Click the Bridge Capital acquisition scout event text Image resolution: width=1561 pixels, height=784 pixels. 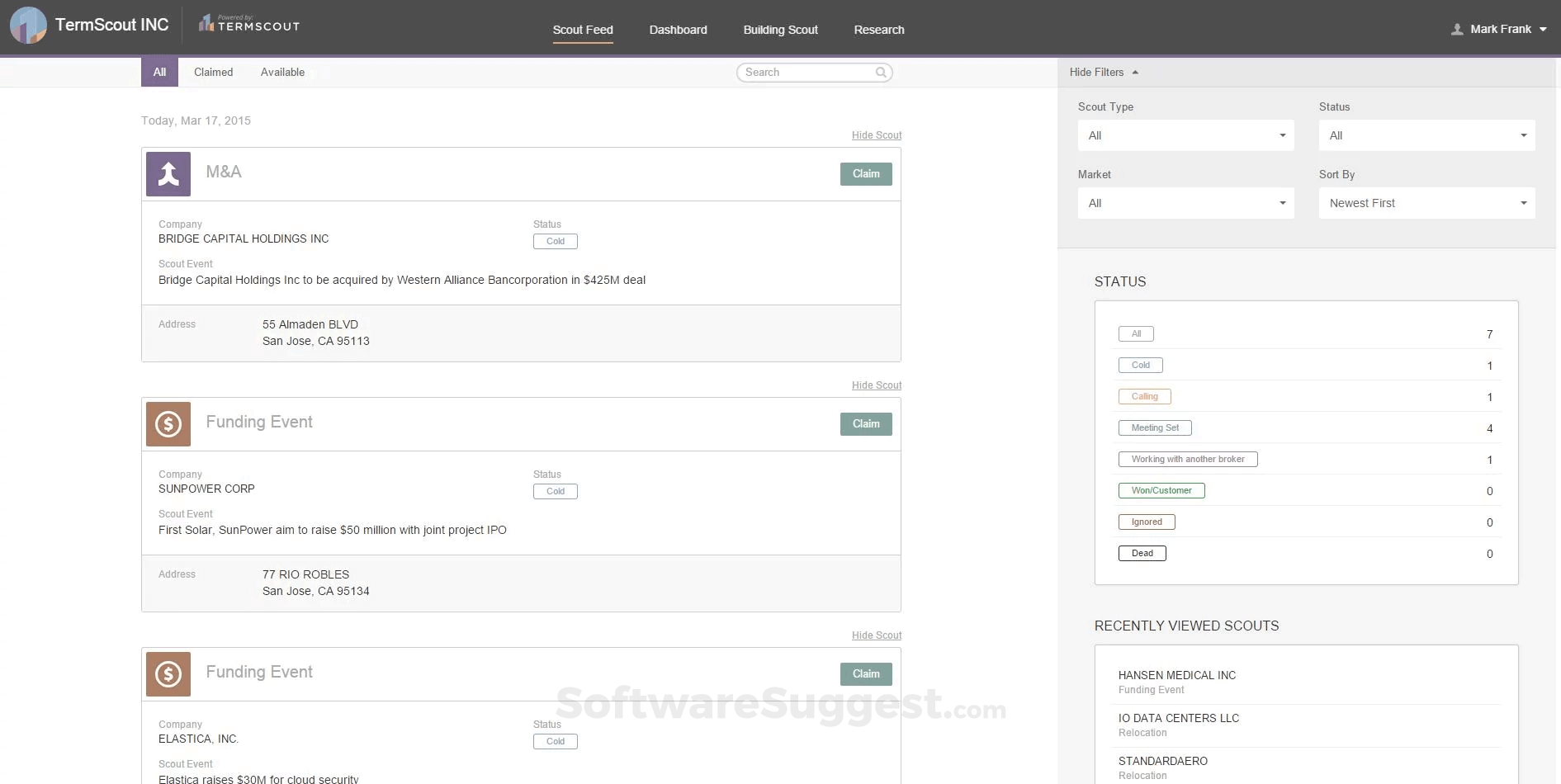[402, 281]
